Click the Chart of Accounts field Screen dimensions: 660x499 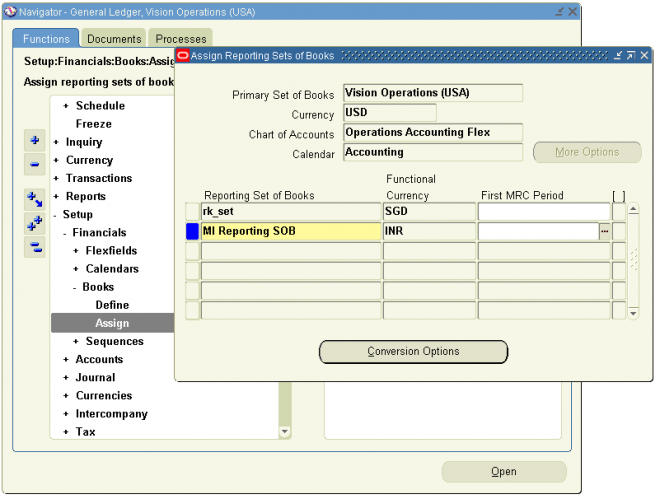[x=433, y=133]
